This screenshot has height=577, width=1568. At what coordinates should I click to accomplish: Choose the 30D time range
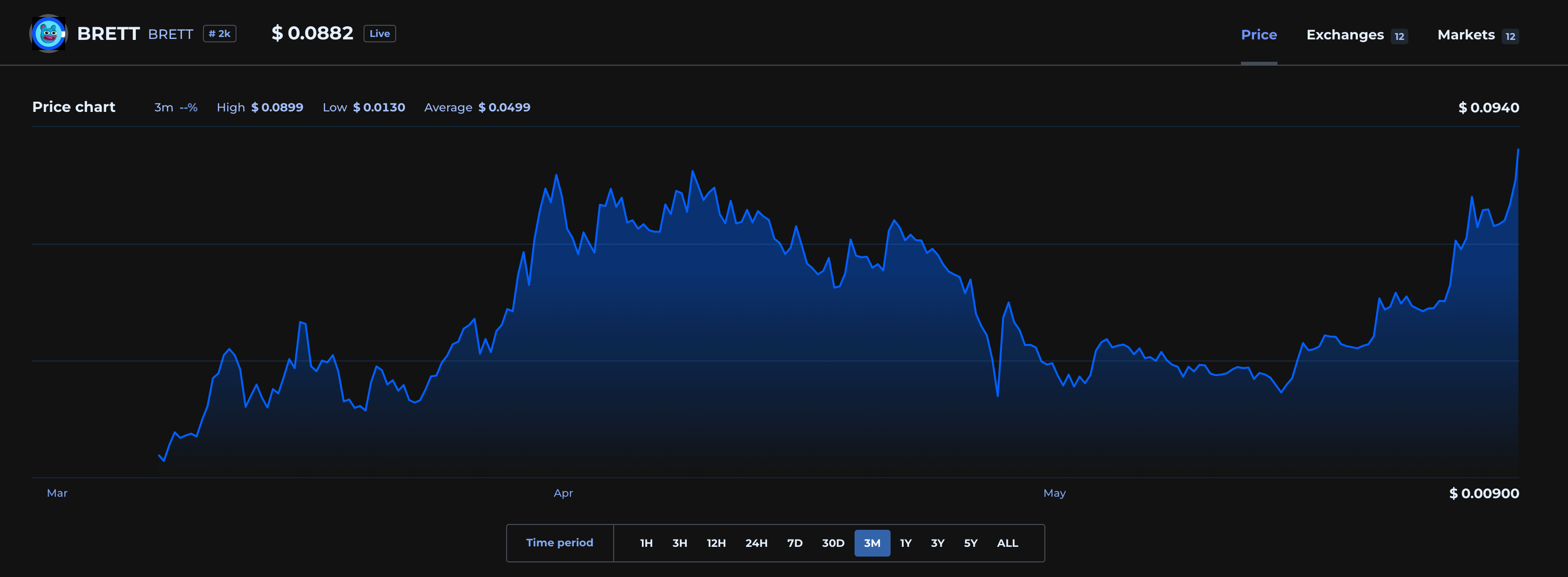tap(833, 543)
